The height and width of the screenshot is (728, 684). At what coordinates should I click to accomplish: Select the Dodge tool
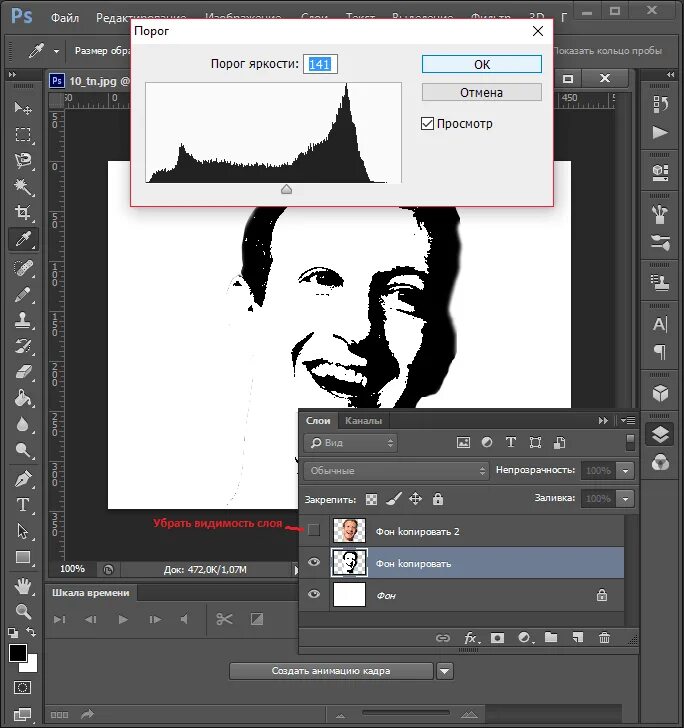[22, 450]
